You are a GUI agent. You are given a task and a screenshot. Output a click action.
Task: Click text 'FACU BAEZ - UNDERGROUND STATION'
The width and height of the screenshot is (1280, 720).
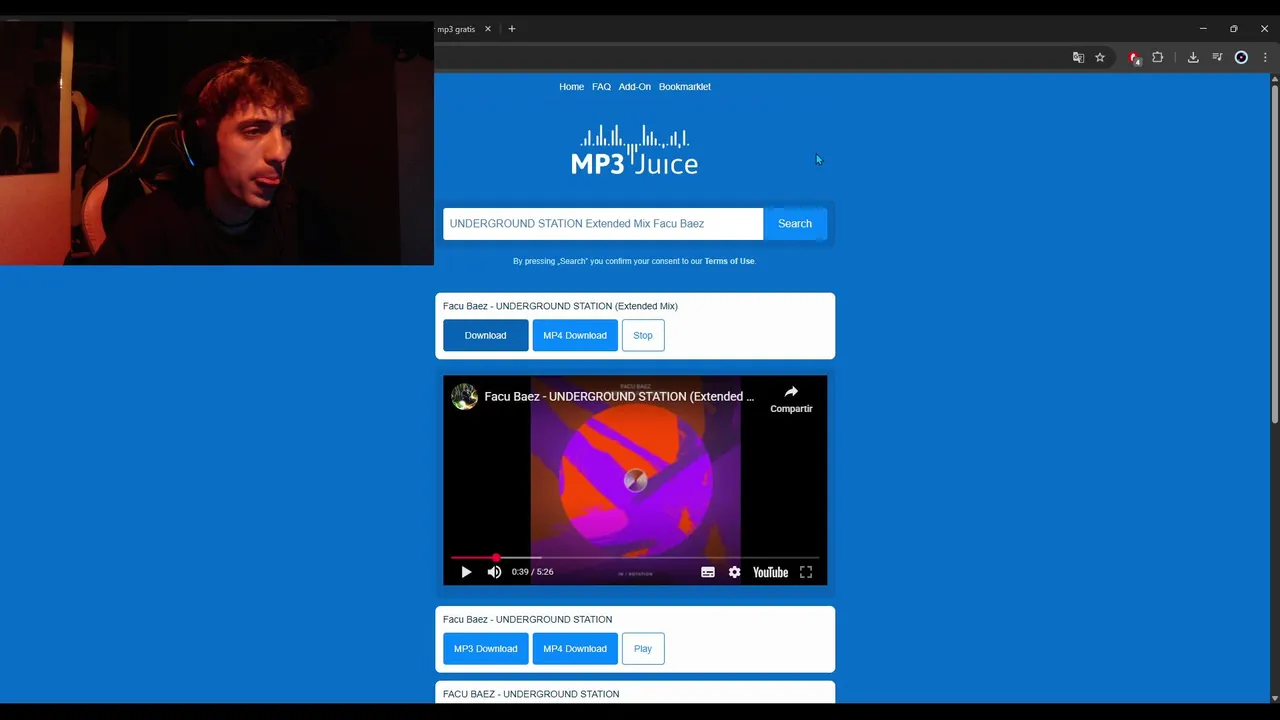pos(531,694)
